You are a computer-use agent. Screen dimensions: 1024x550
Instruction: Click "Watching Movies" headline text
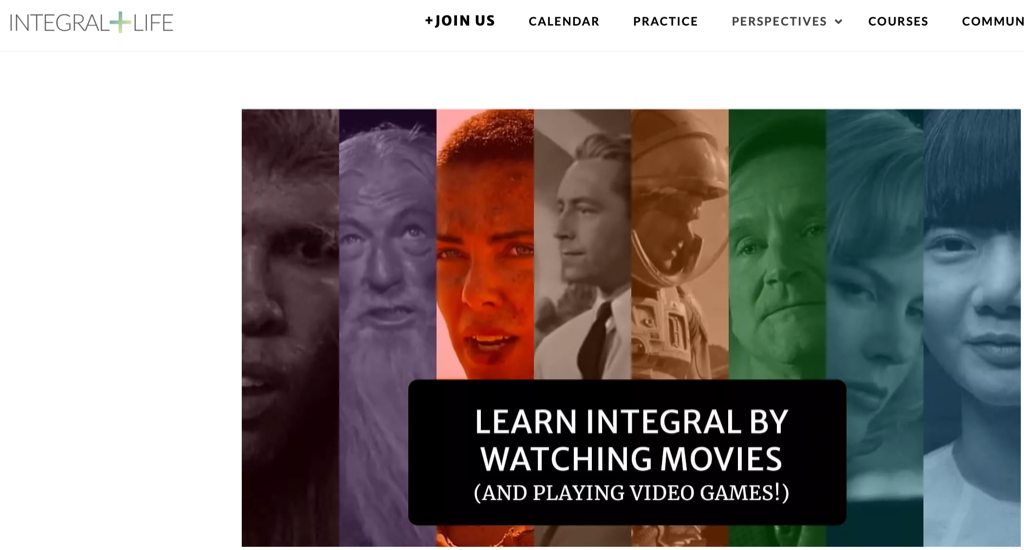tap(632, 459)
